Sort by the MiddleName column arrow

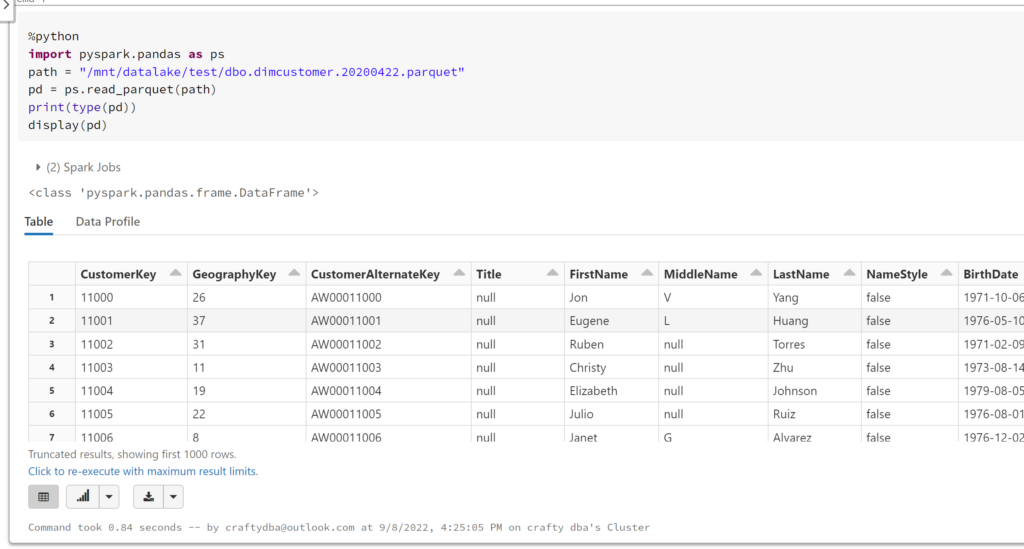point(756,273)
